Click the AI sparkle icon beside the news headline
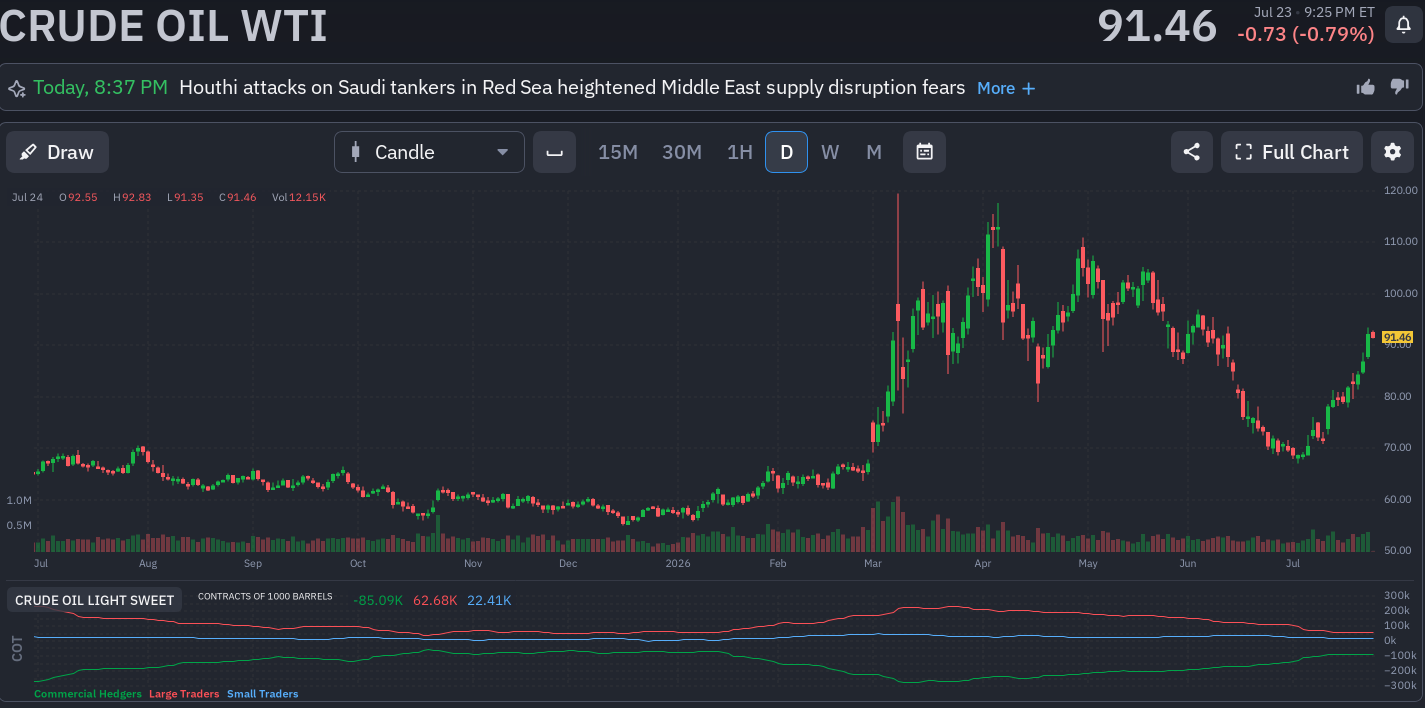 (x=17, y=88)
